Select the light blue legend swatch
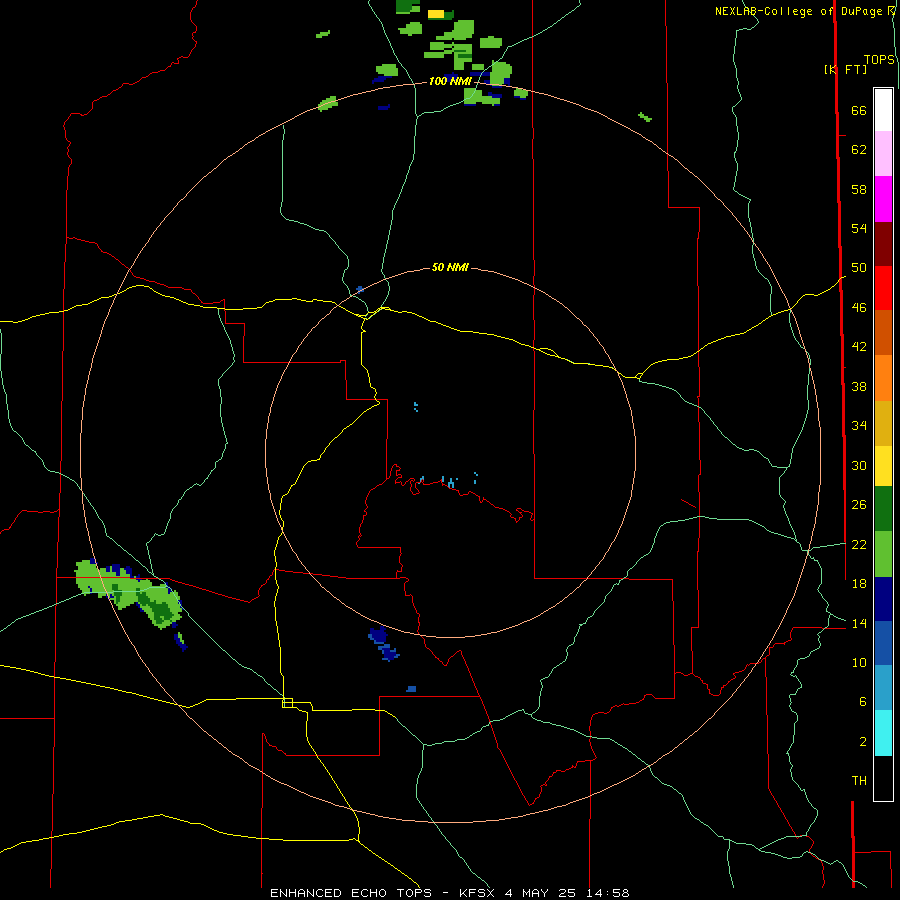The width and height of the screenshot is (900, 900). [883, 688]
